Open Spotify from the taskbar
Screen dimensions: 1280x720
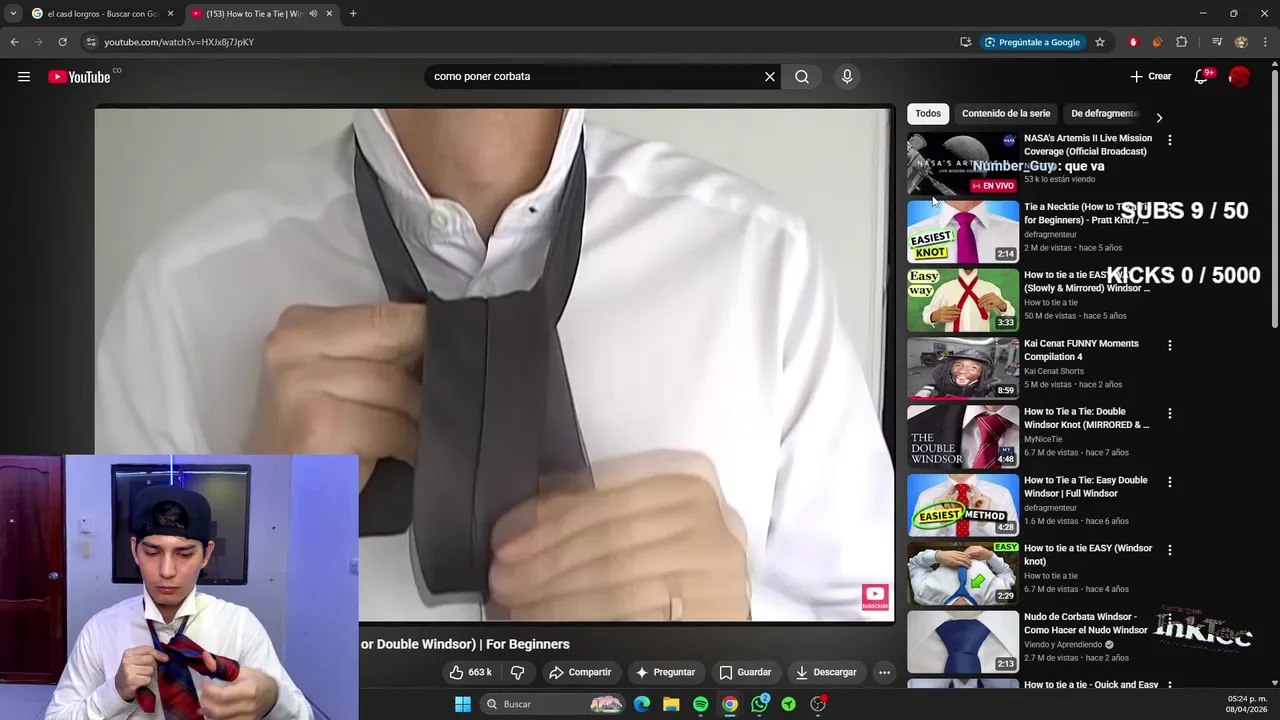coord(700,704)
